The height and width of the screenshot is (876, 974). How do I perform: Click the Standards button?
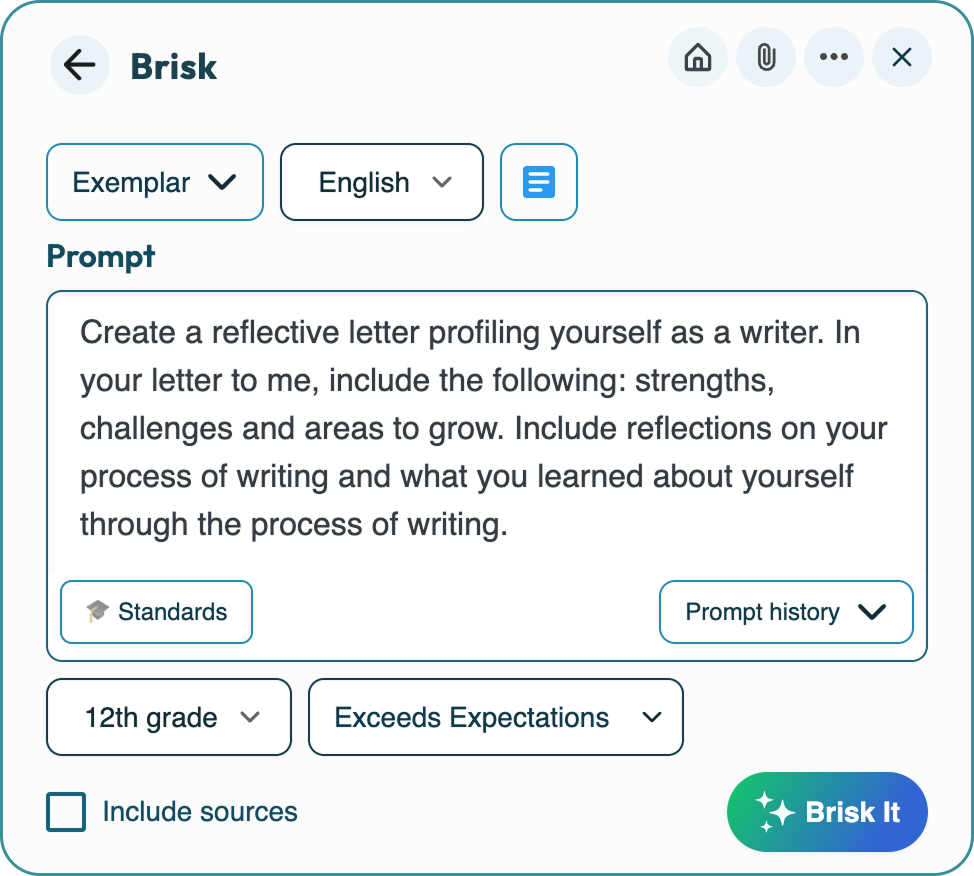pos(157,612)
